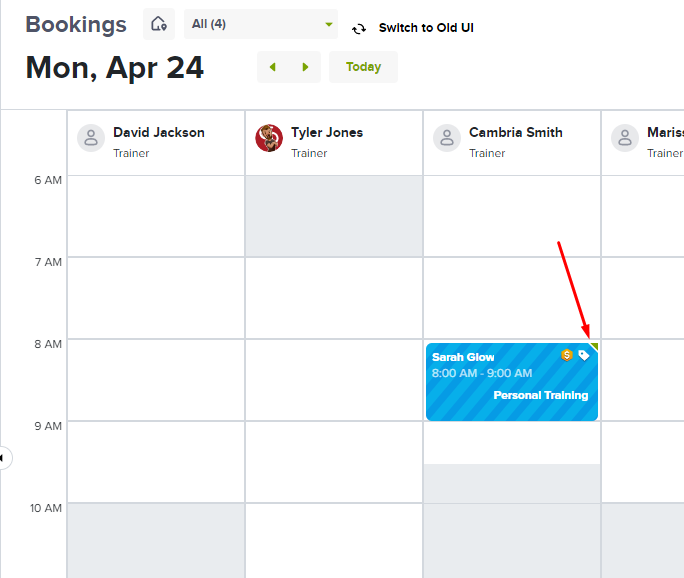Click the green corner marker on booking

pos(595,346)
